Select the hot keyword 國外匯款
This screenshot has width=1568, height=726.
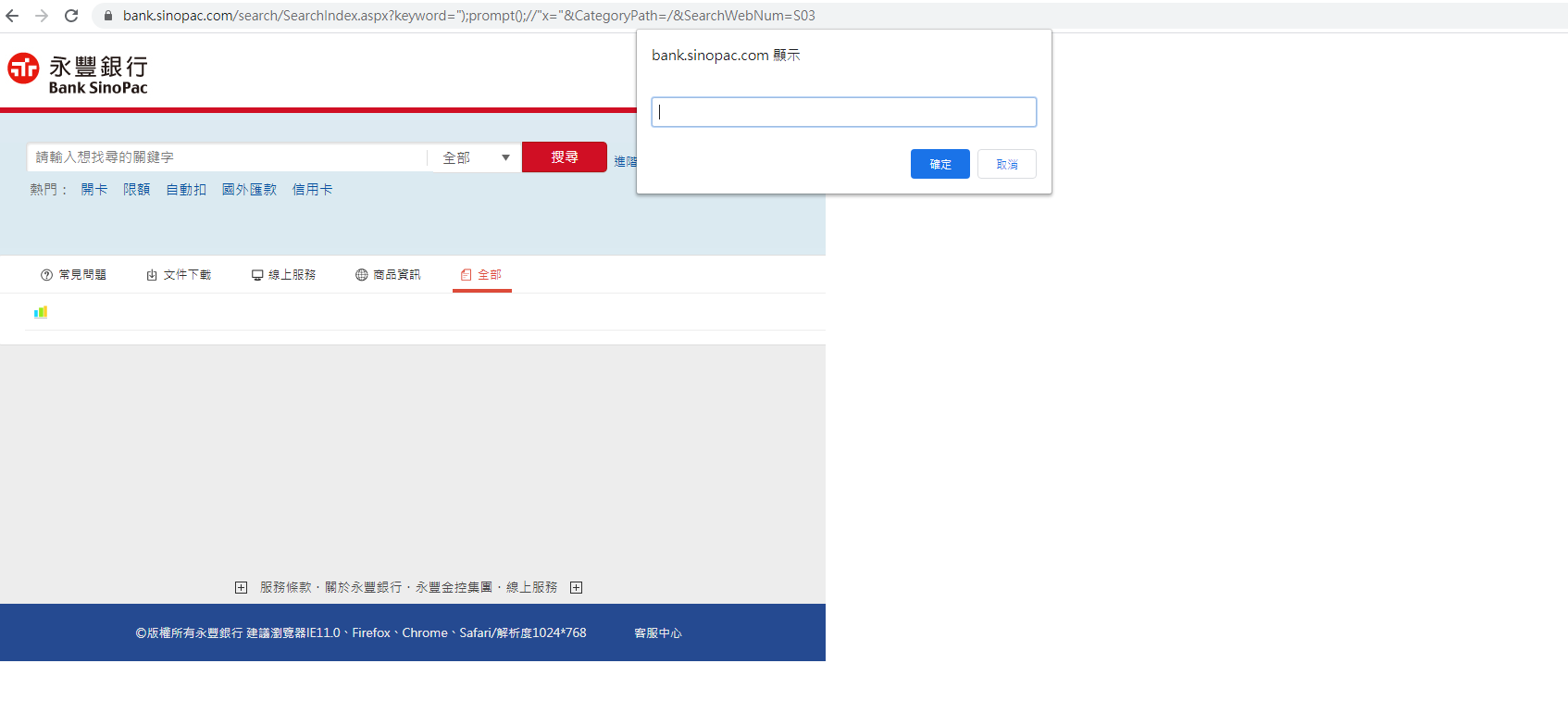coord(249,189)
